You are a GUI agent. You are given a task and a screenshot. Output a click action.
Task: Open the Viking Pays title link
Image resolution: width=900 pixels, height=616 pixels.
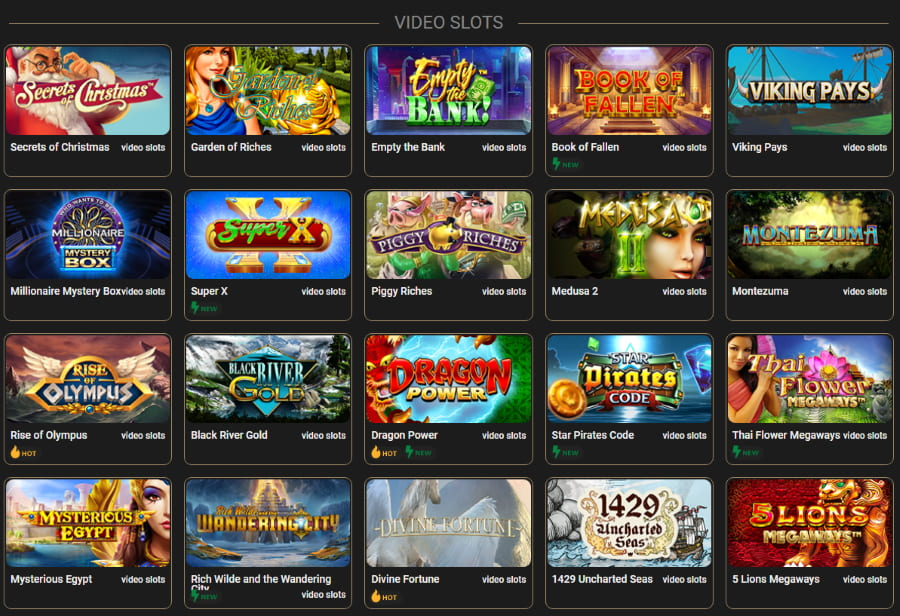click(x=759, y=147)
